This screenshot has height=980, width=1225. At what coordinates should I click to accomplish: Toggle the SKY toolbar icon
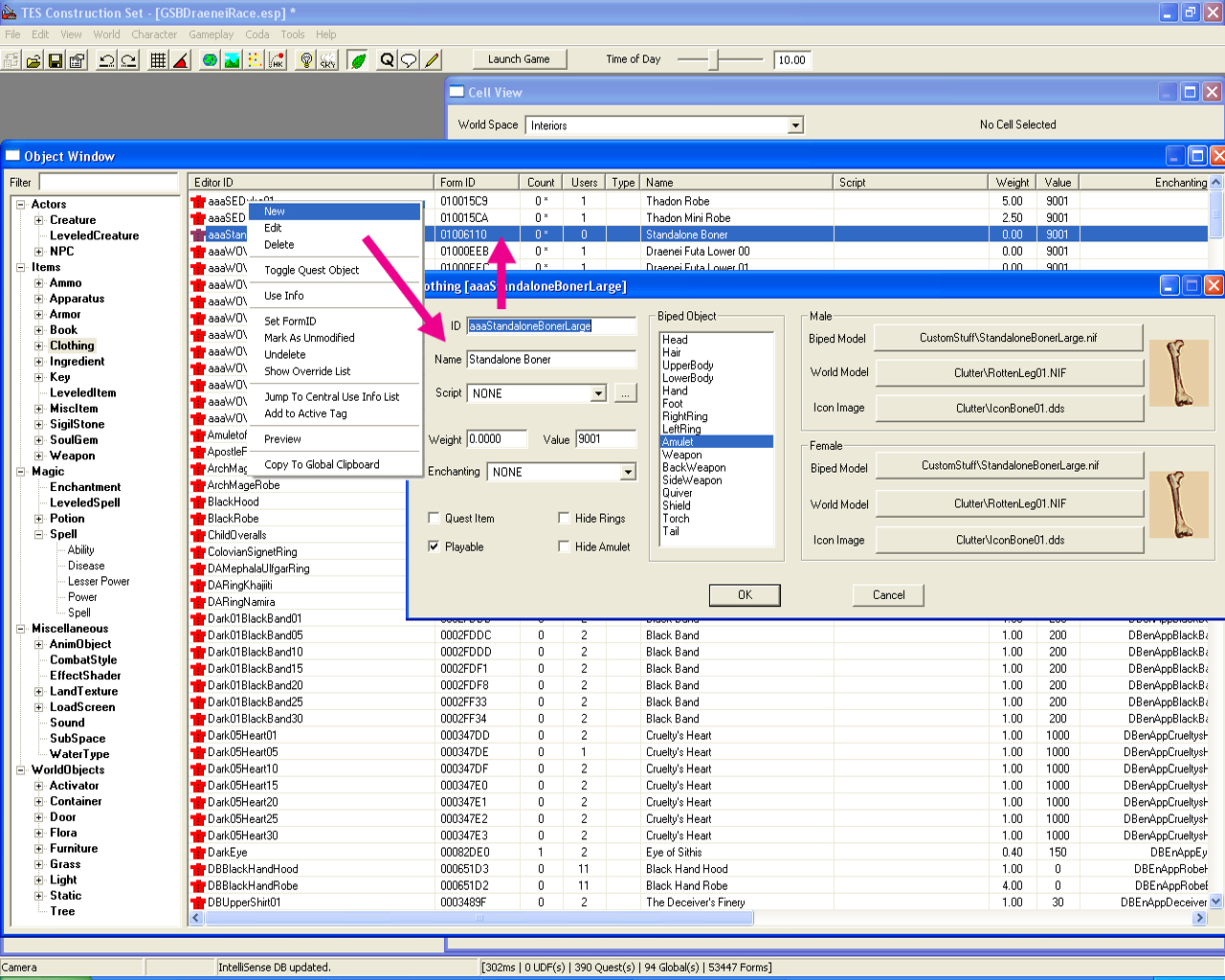tap(328, 60)
